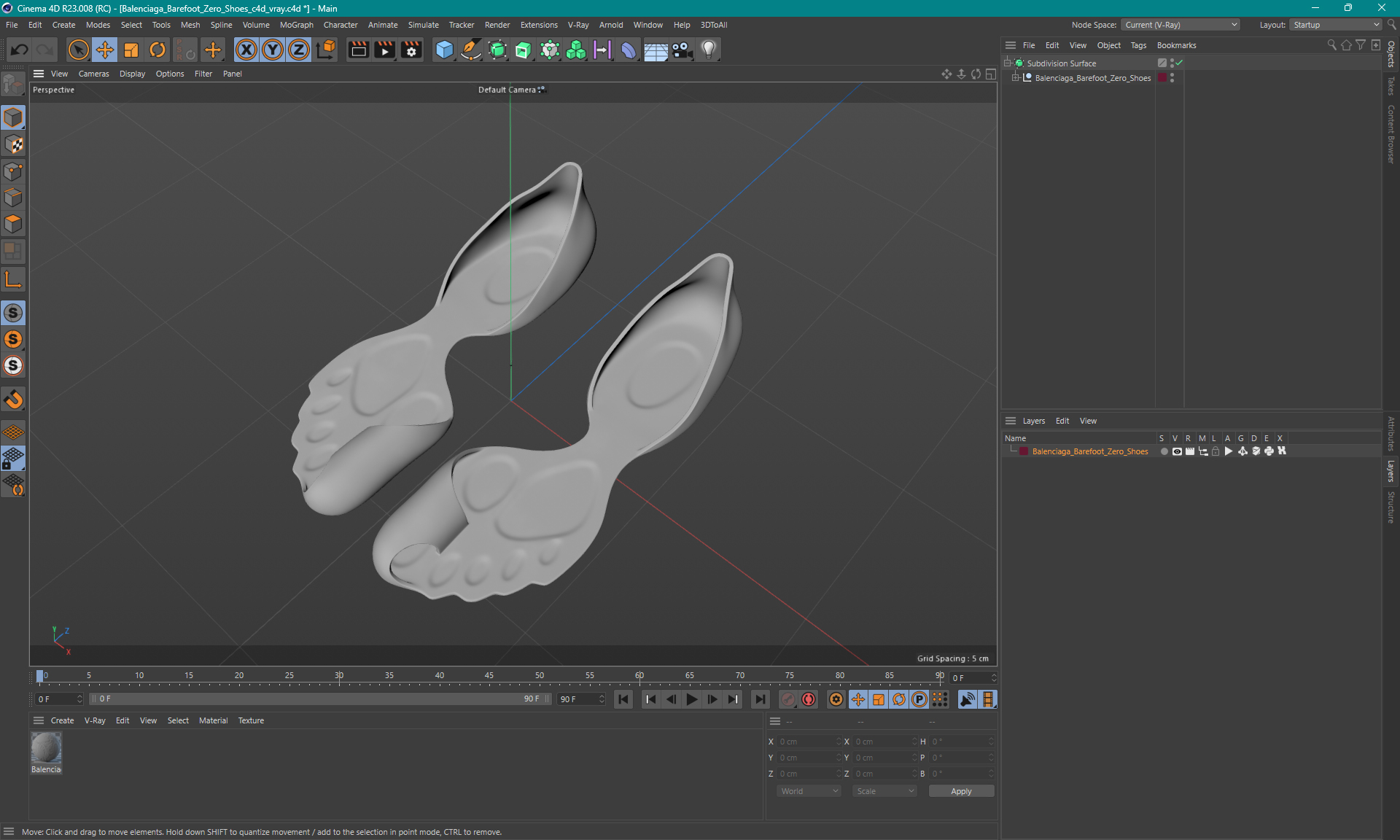Add a Floor environment object

point(656,50)
